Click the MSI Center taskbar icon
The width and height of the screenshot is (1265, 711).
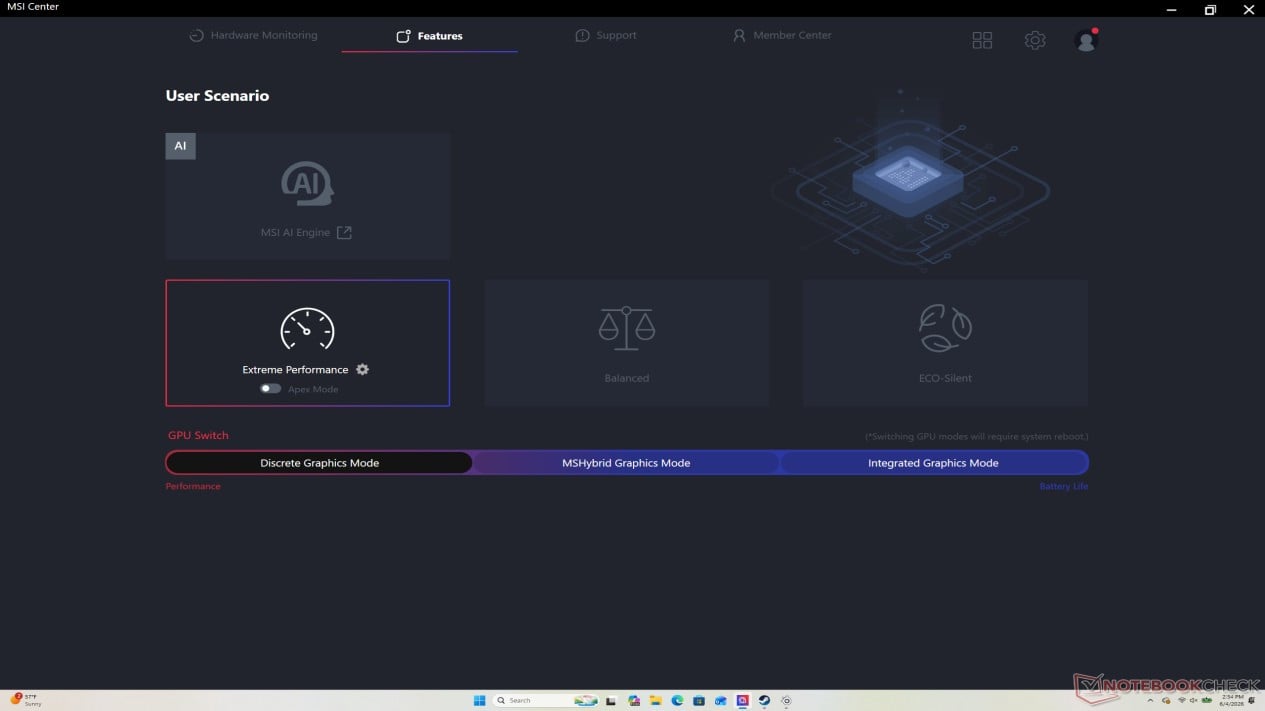click(x=742, y=700)
